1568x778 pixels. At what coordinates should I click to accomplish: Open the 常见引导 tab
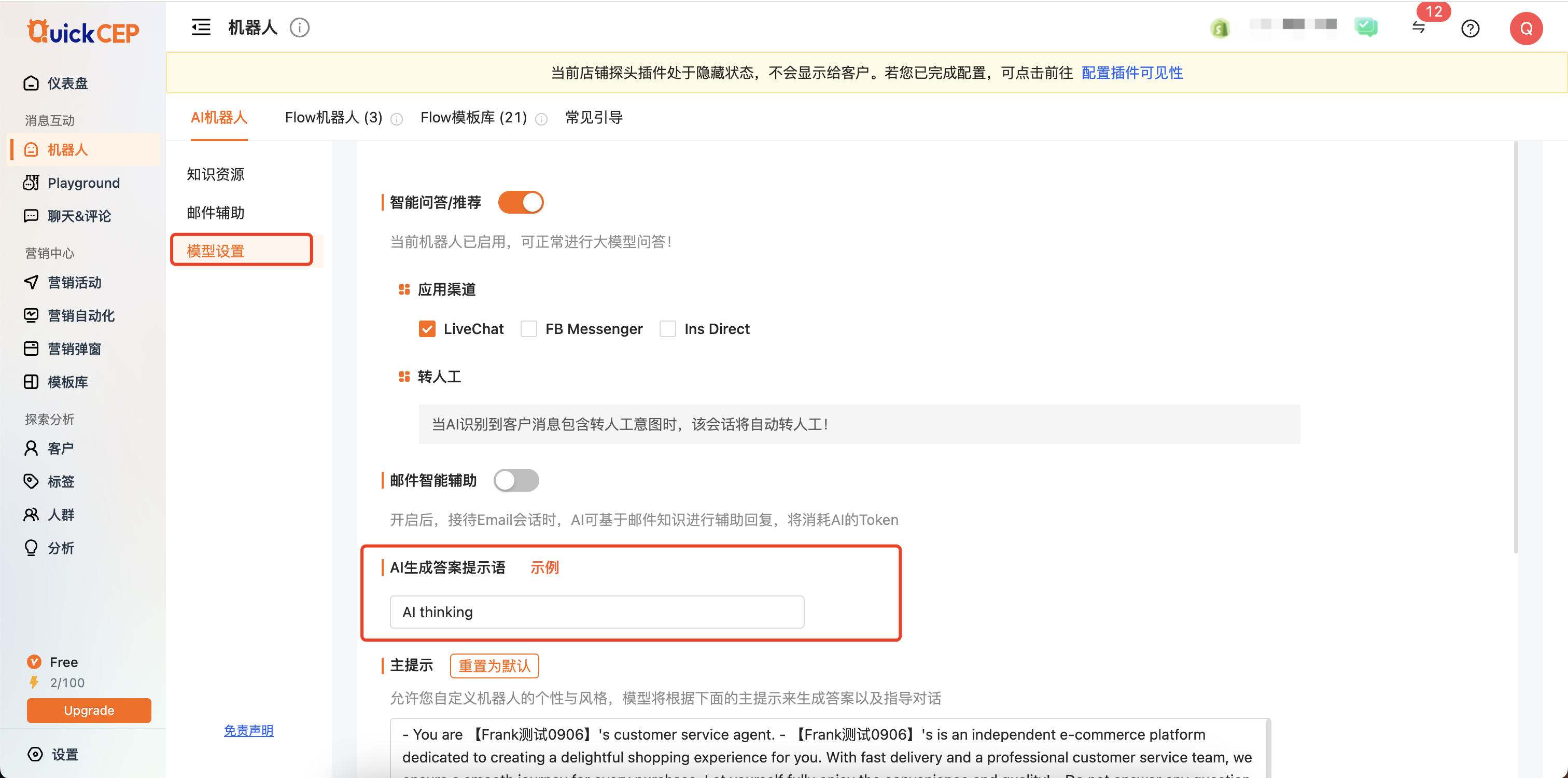pos(594,118)
